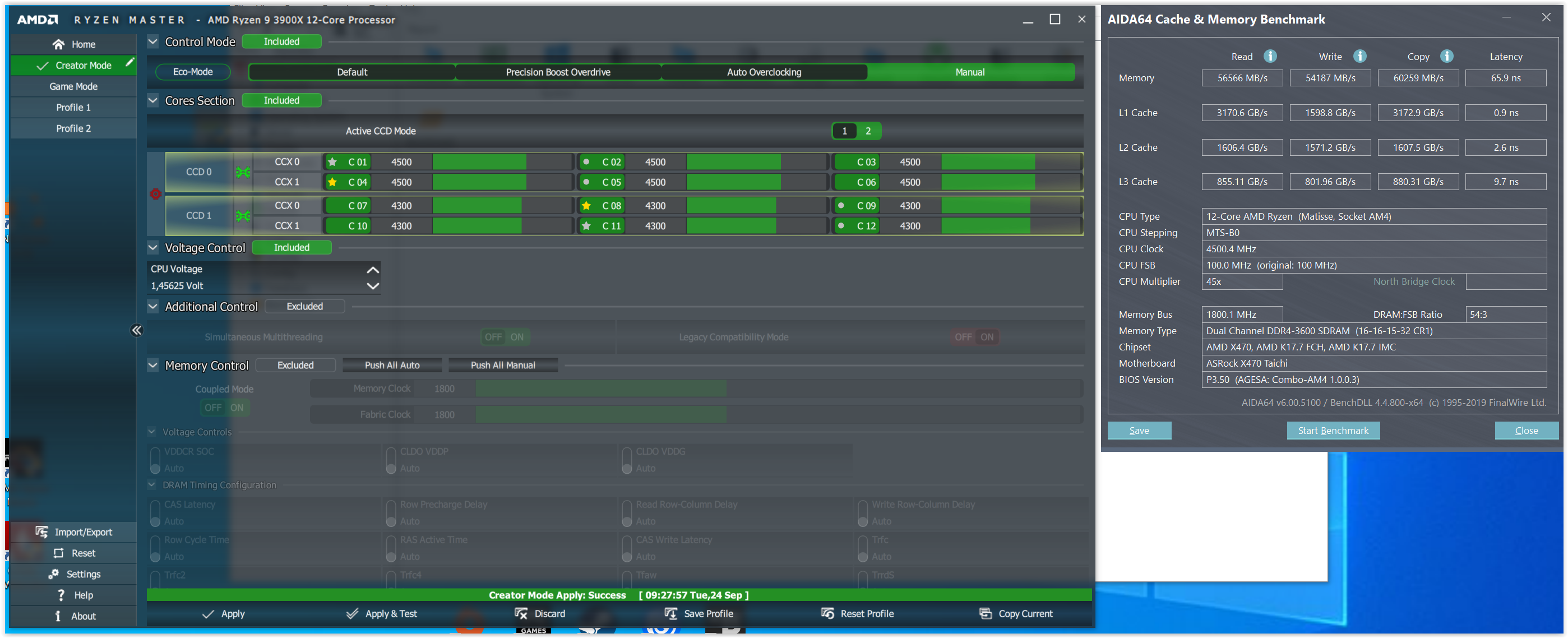Toggle Cores Section Included button

[x=281, y=100]
